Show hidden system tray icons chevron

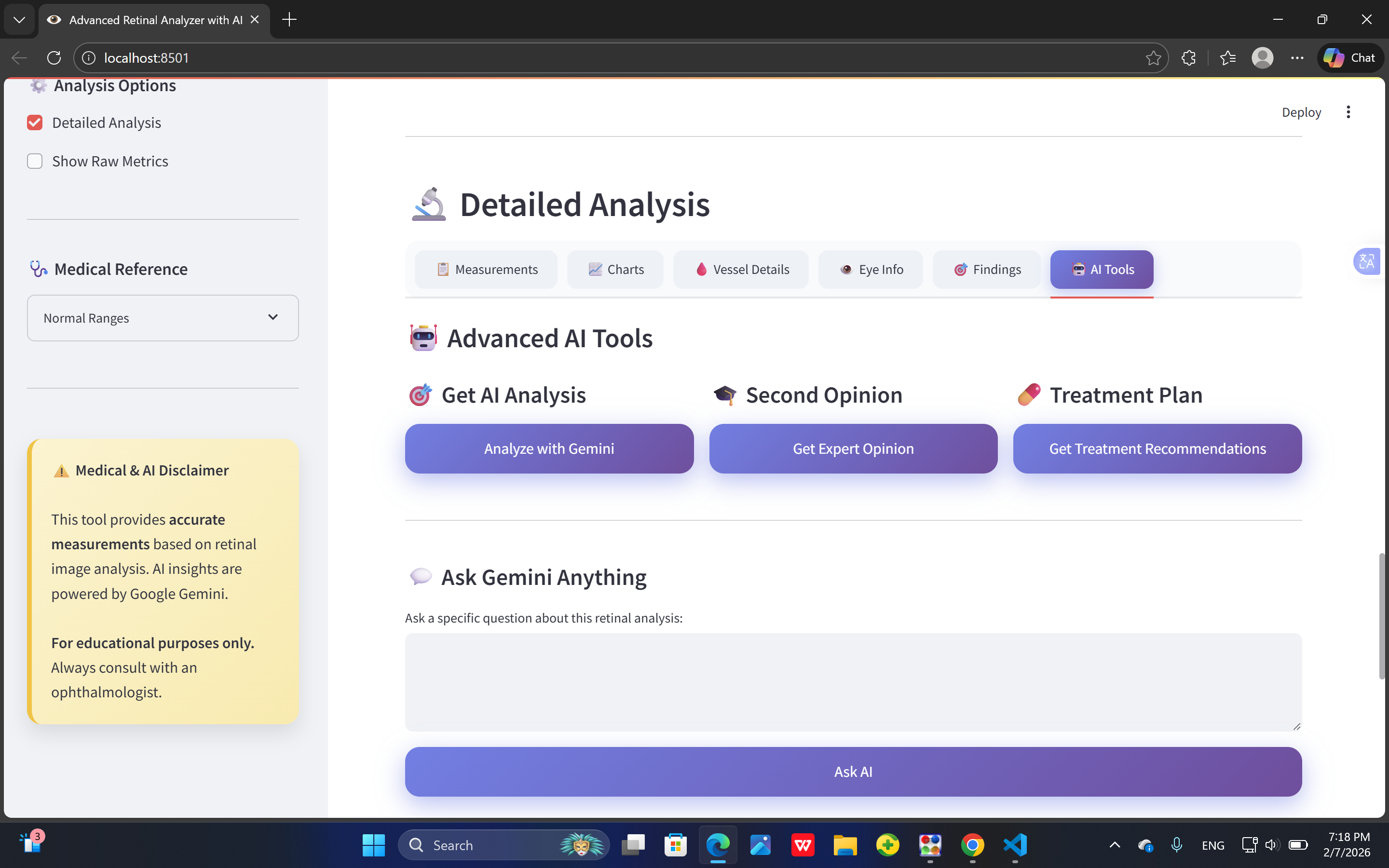[1115, 845]
